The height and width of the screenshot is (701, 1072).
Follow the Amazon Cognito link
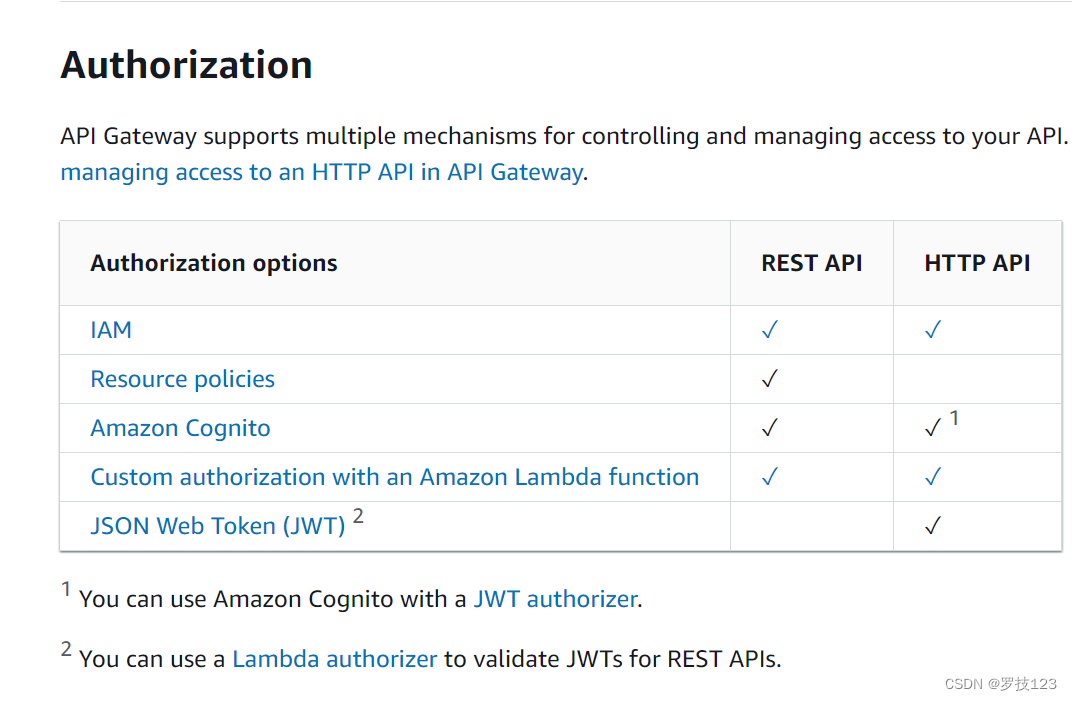coord(180,428)
